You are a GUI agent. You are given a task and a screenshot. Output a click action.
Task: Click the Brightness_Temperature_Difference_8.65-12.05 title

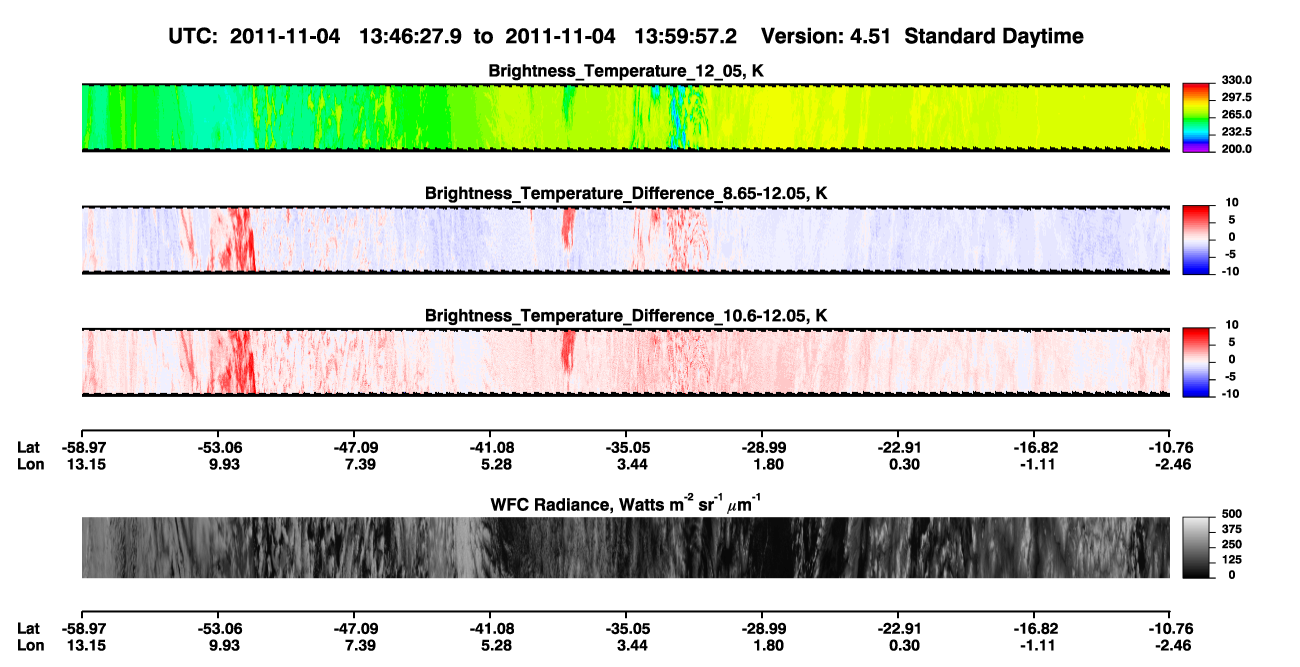tap(626, 193)
